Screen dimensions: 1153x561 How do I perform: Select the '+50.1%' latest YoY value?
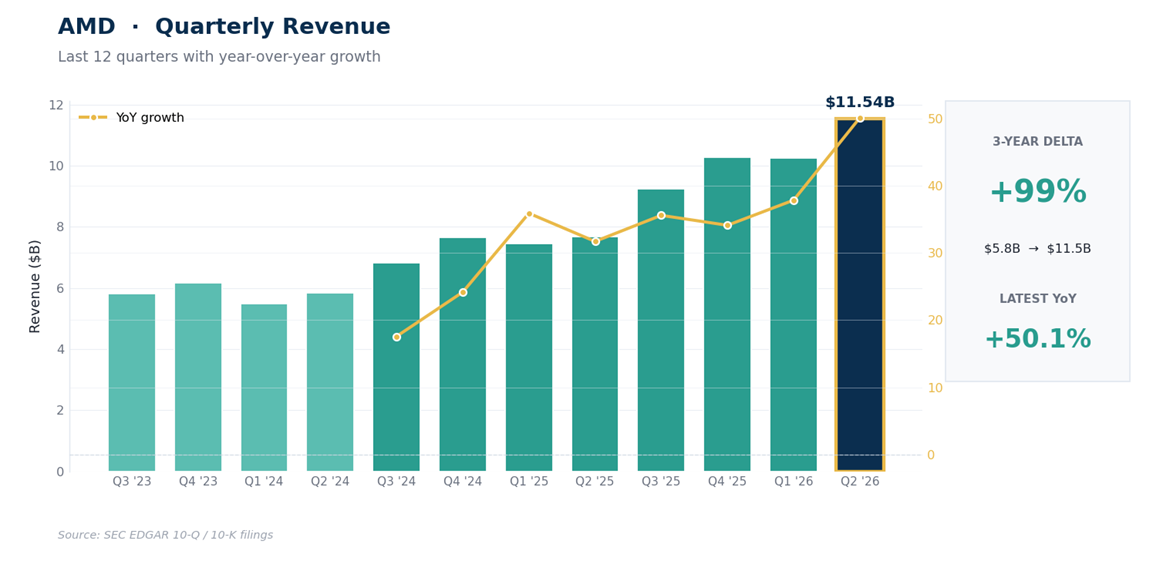(x=1038, y=339)
